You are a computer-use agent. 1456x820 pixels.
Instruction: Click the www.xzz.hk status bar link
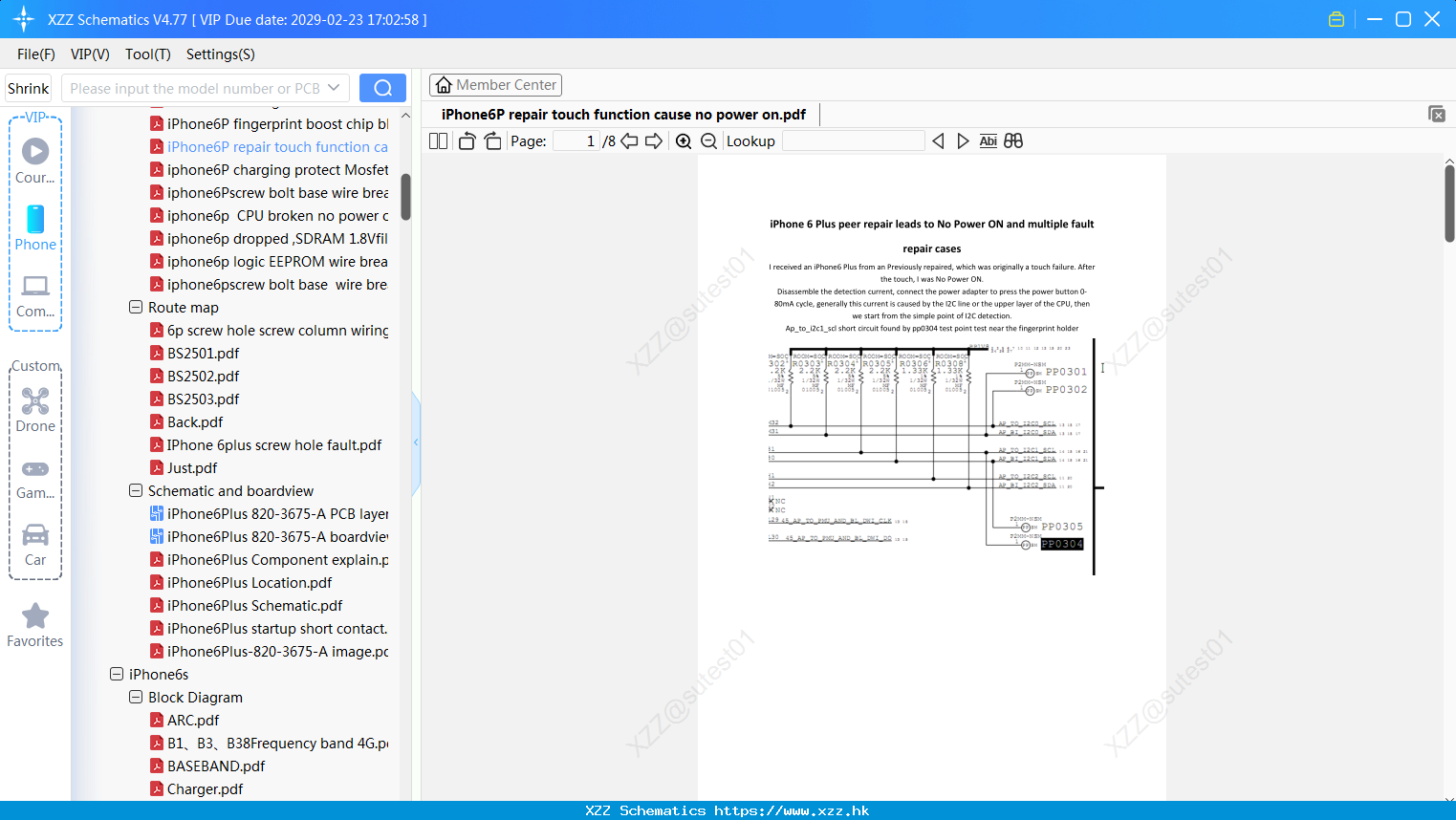(792, 810)
